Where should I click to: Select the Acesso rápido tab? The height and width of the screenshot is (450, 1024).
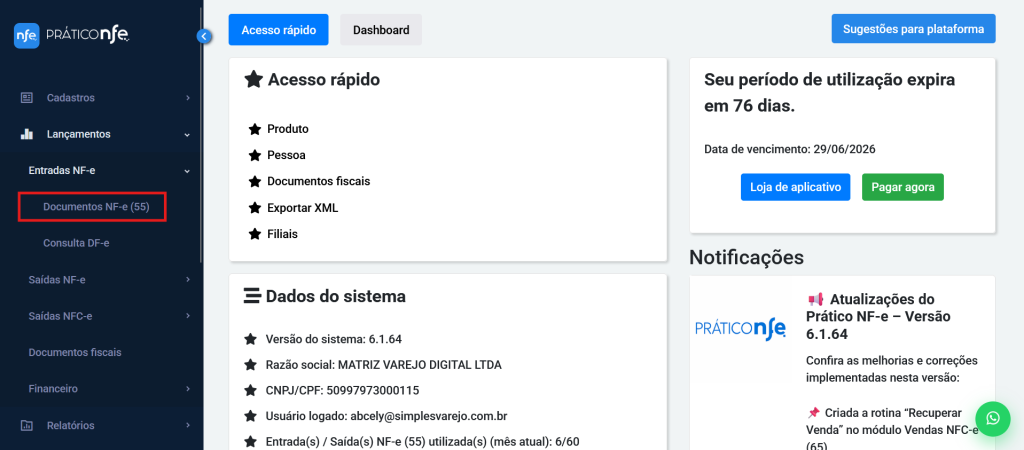[x=279, y=30]
